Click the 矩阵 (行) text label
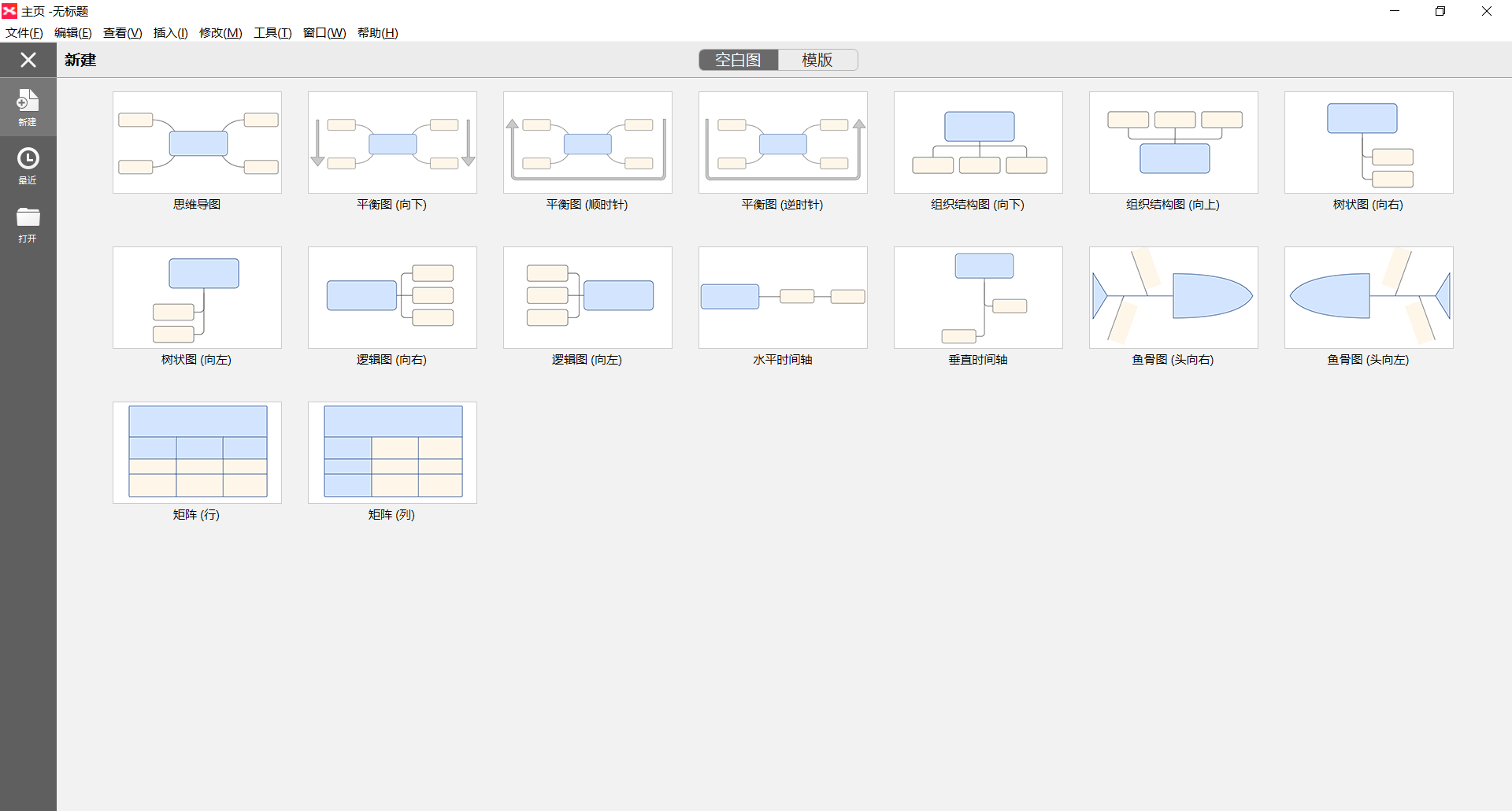 (x=196, y=515)
